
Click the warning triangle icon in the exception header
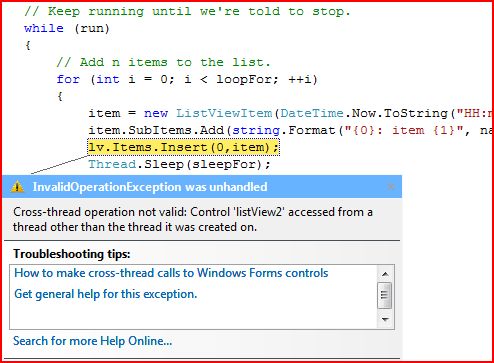pos(17,187)
